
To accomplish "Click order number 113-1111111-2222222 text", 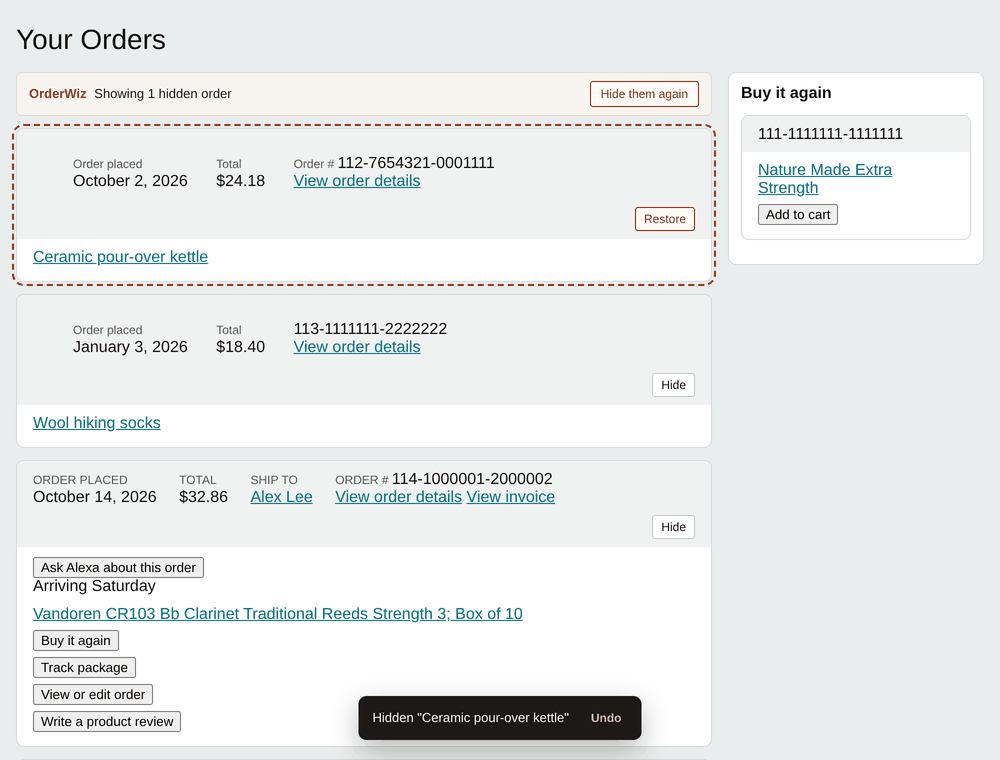I will pos(370,329).
